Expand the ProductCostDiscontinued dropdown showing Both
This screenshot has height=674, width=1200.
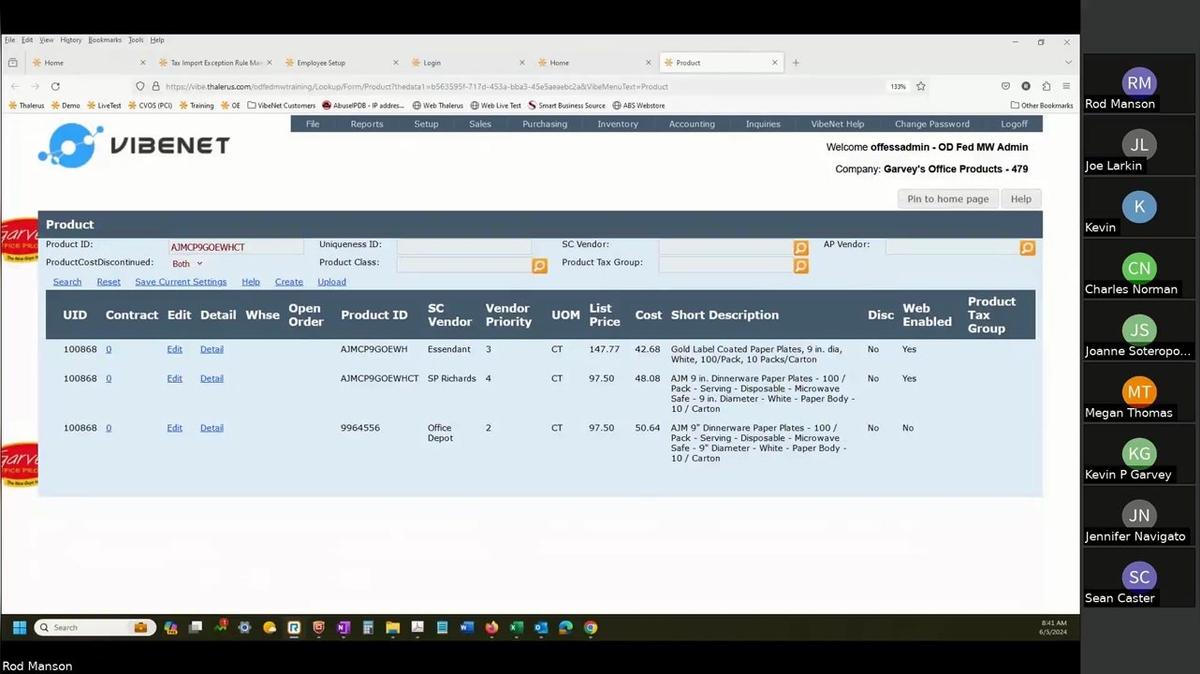point(187,264)
